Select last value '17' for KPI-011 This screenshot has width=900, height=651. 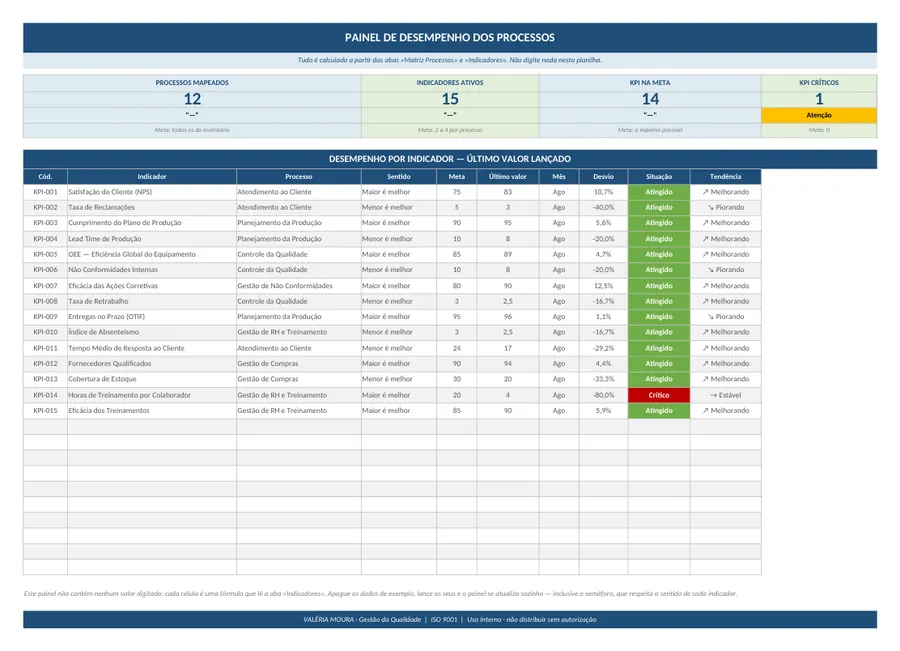(x=507, y=348)
